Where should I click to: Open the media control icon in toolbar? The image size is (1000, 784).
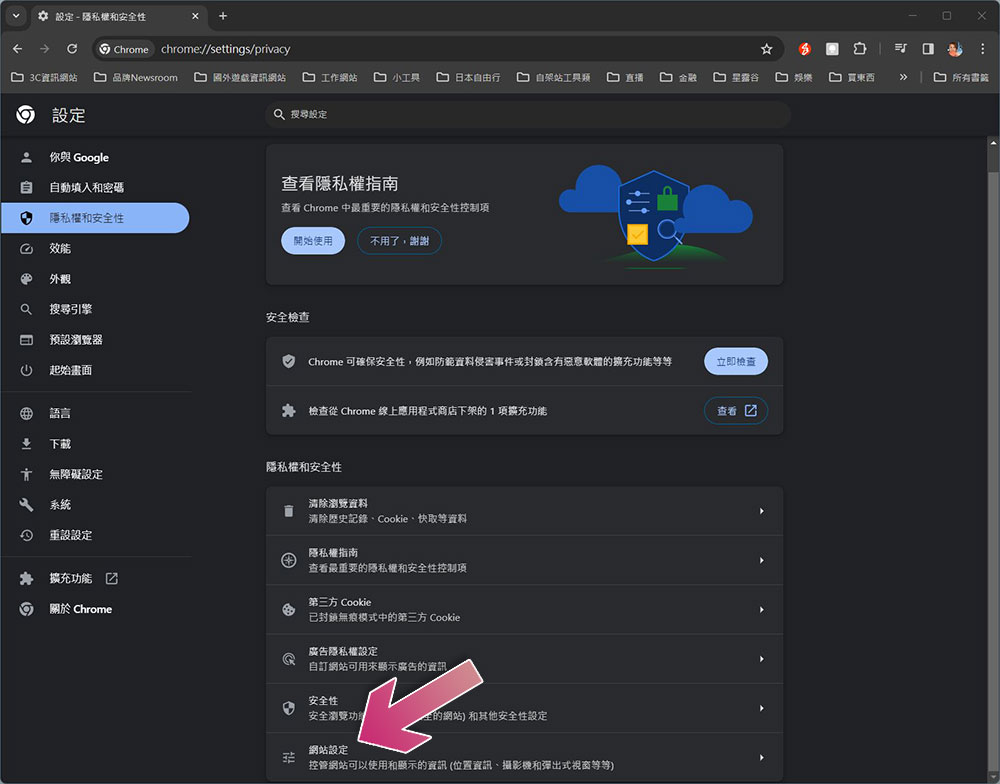901,49
